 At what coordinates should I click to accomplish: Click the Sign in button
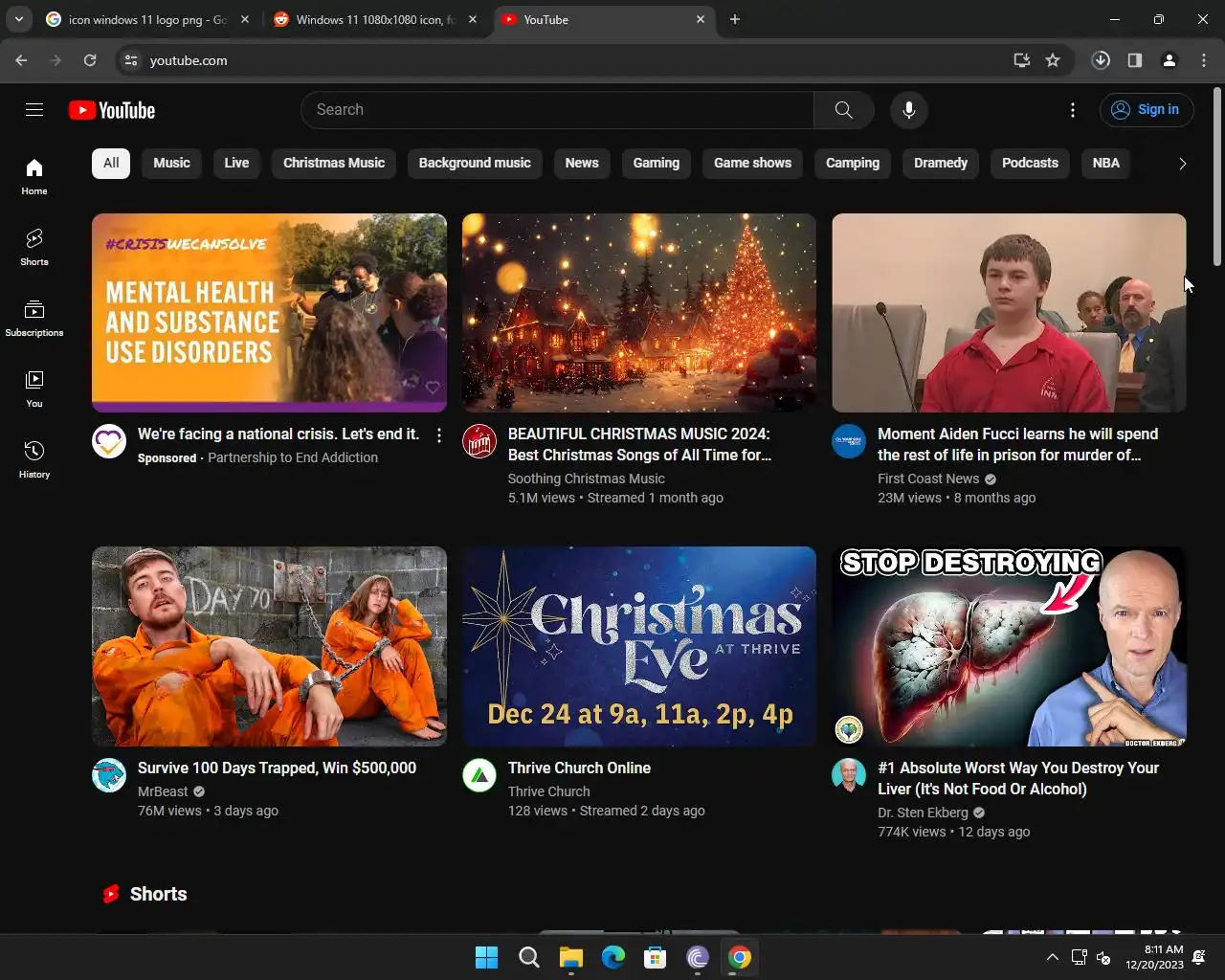tap(1147, 110)
